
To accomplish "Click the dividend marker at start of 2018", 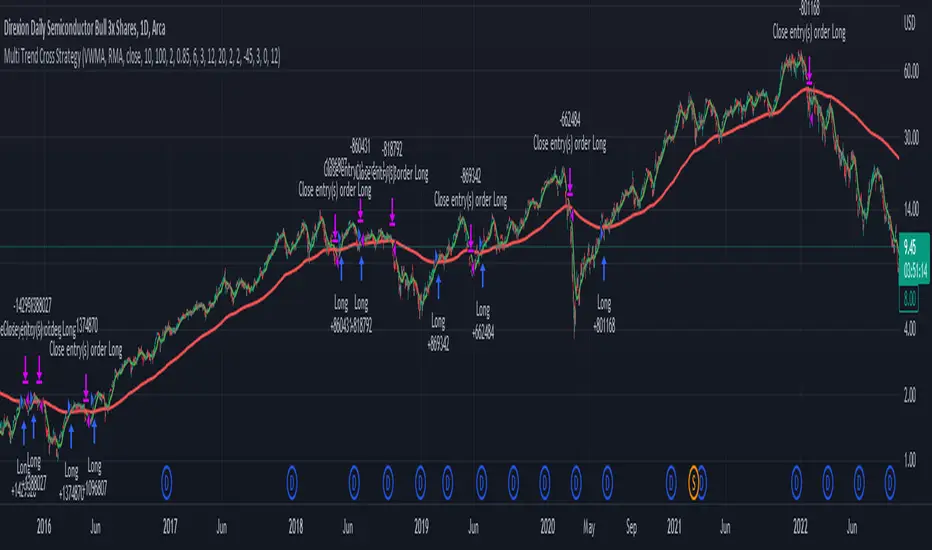I will pos(292,483).
